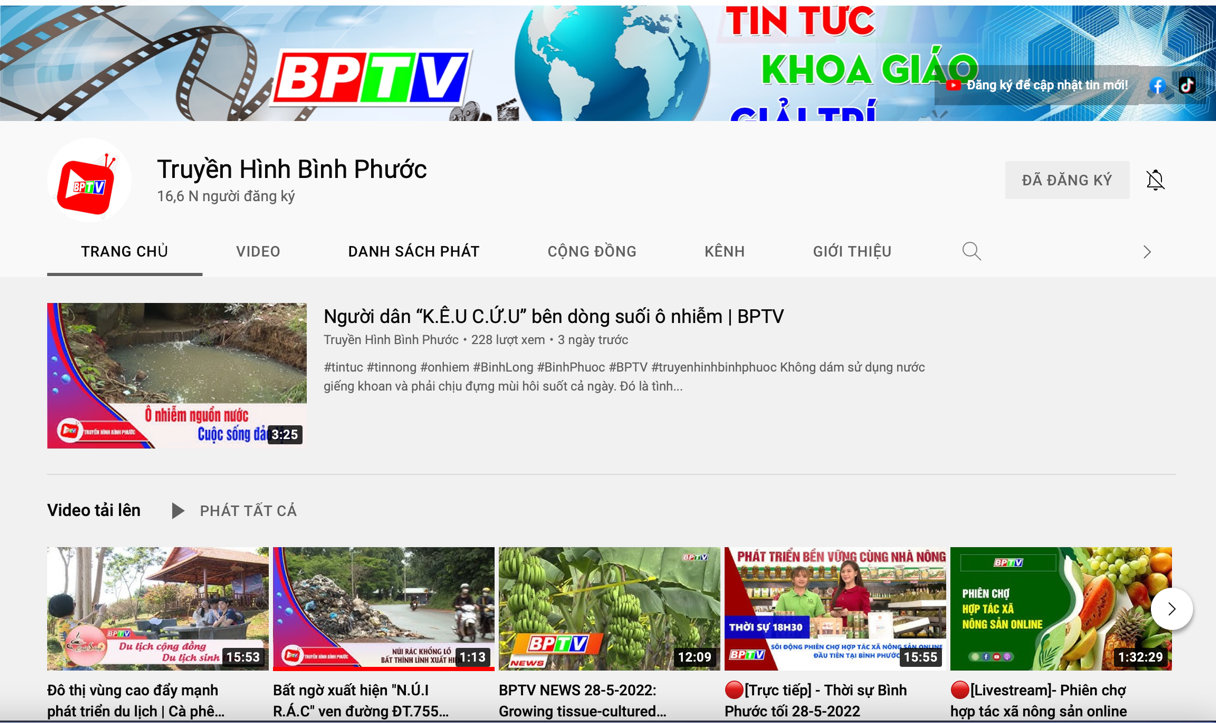Click the "BPTV NEWS 28-5-2022" video title
Image resolution: width=1216 pixels, height=723 pixels.
tap(583, 701)
